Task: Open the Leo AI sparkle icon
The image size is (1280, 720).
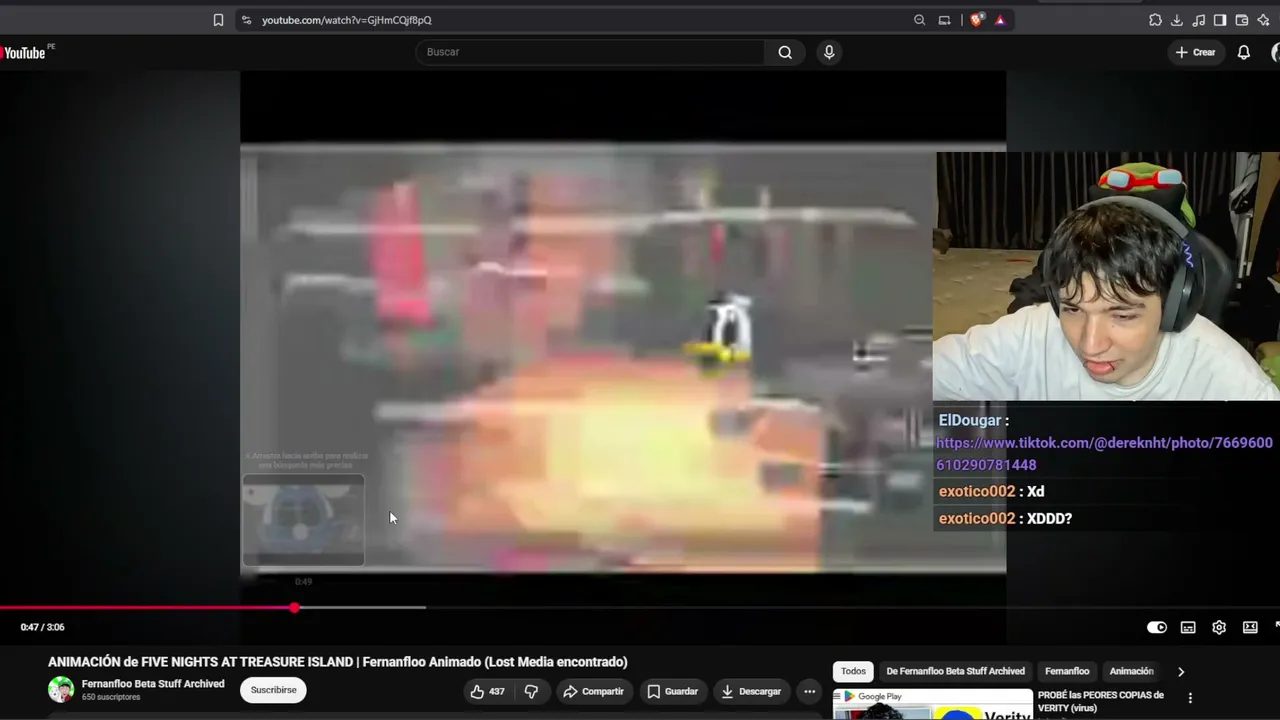Action: (1264, 20)
